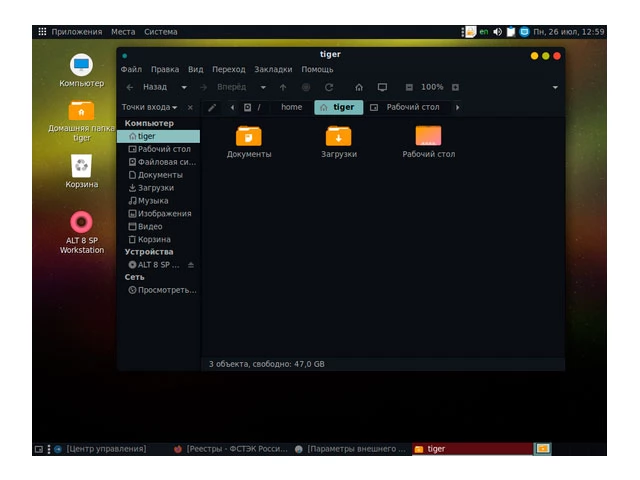Toggle the path edit pencil button
640x480 pixels.
(212, 107)
